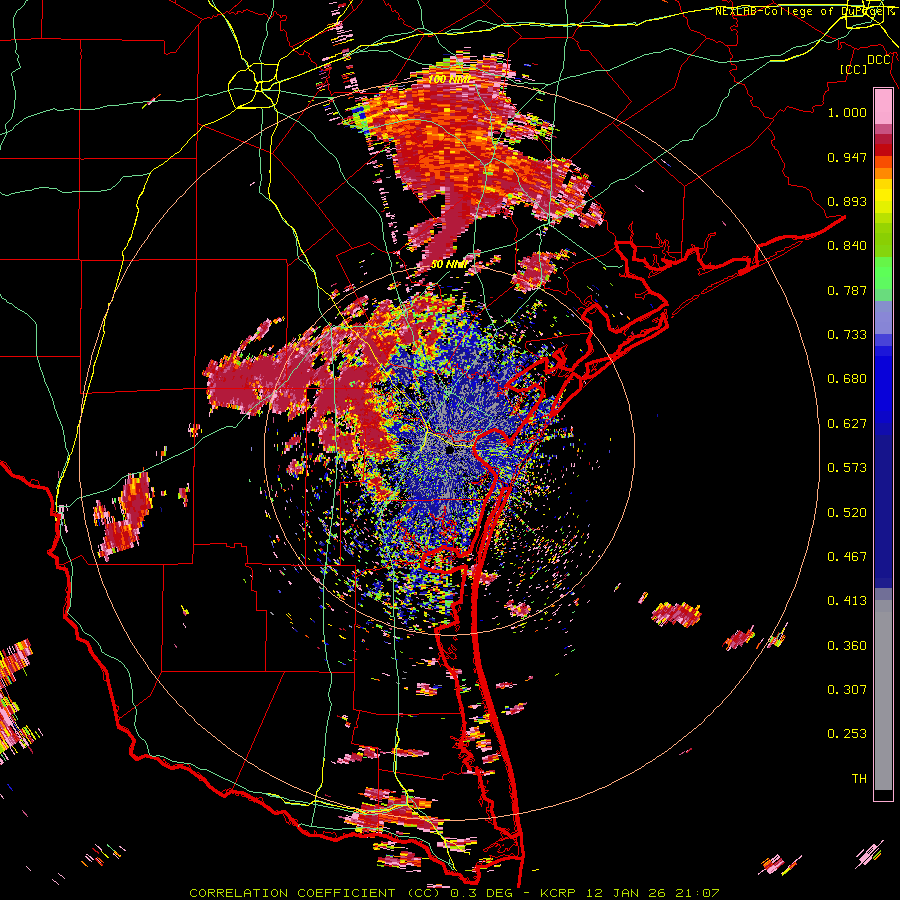Click the yellow segment of the color scale
900x900 pixels.
coord(883,196)
